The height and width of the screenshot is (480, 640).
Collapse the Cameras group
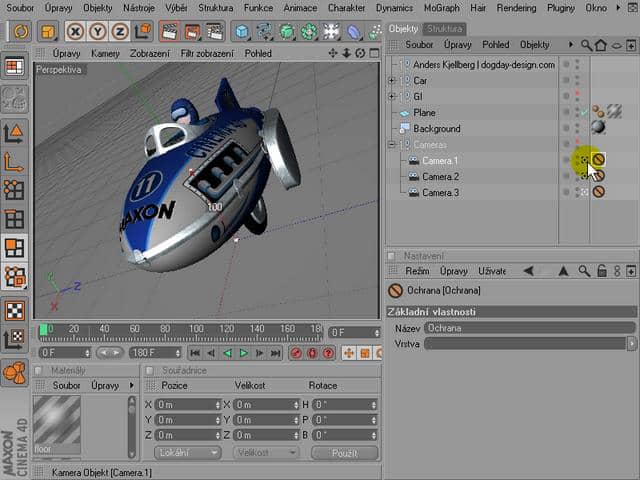point(391,144)
